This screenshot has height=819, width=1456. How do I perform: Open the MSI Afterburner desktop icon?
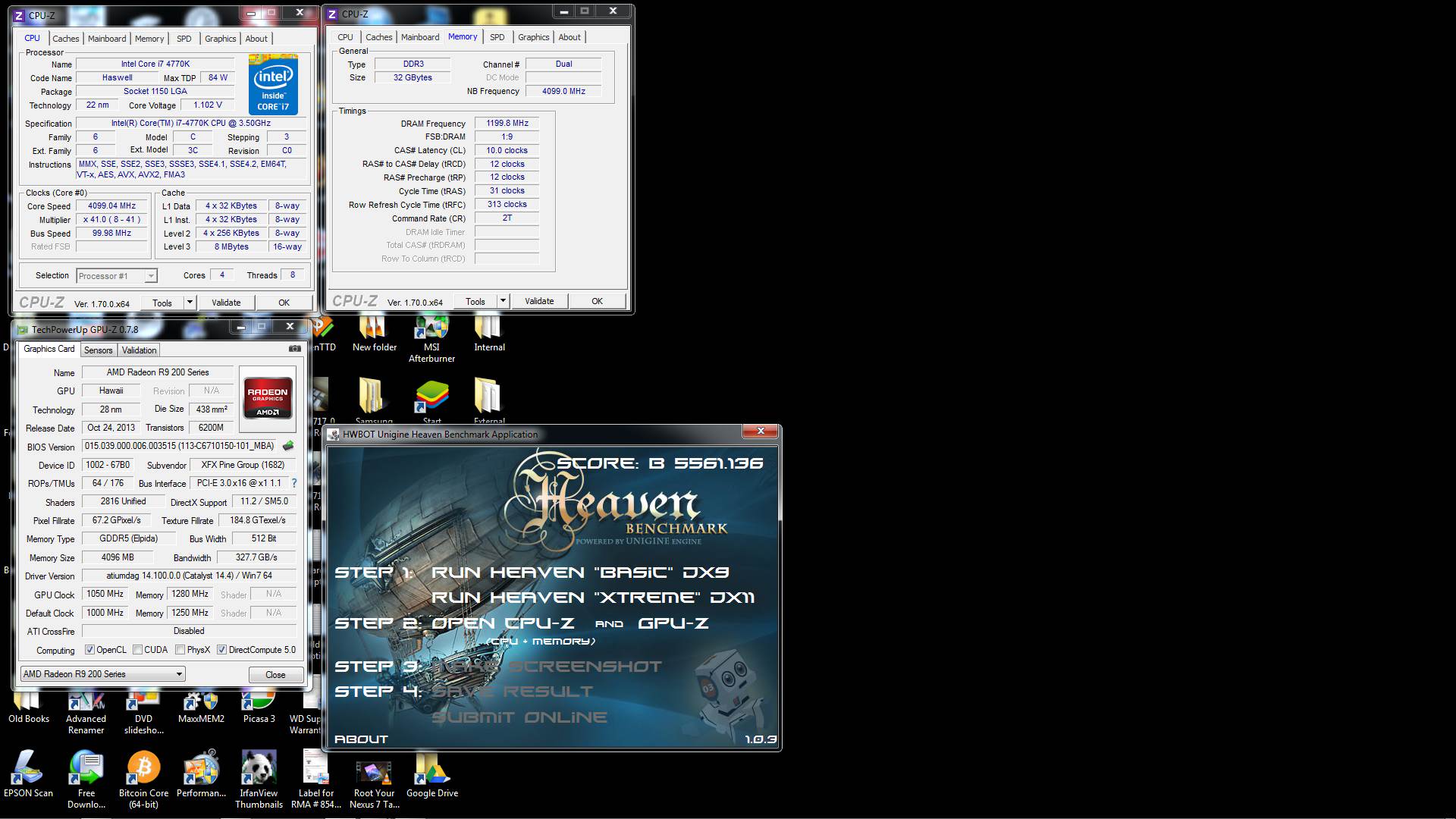point(431,340)
